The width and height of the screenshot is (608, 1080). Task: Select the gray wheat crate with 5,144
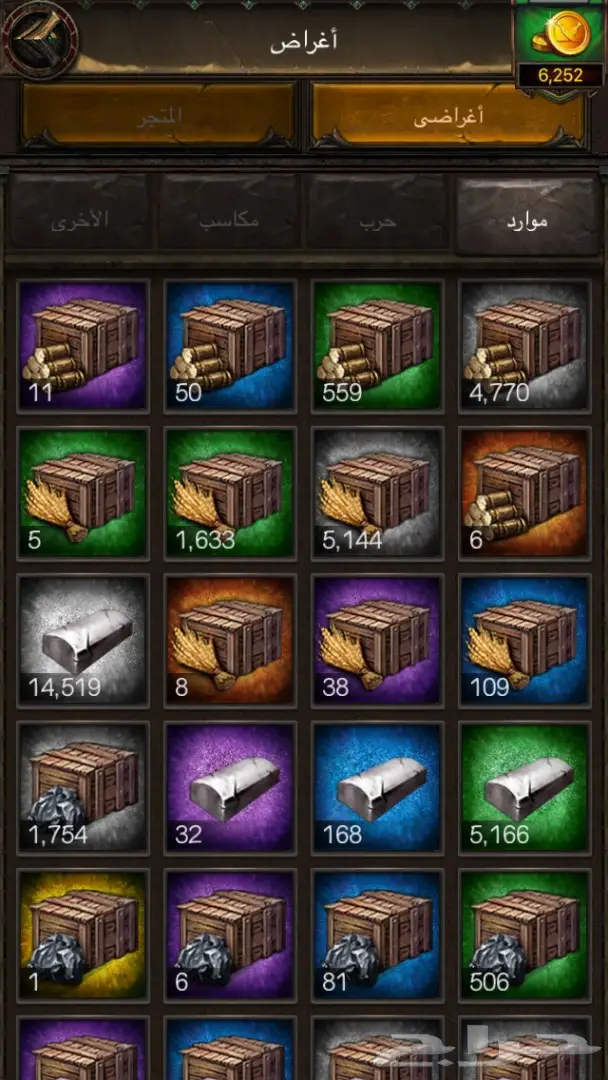click(378, 493)
